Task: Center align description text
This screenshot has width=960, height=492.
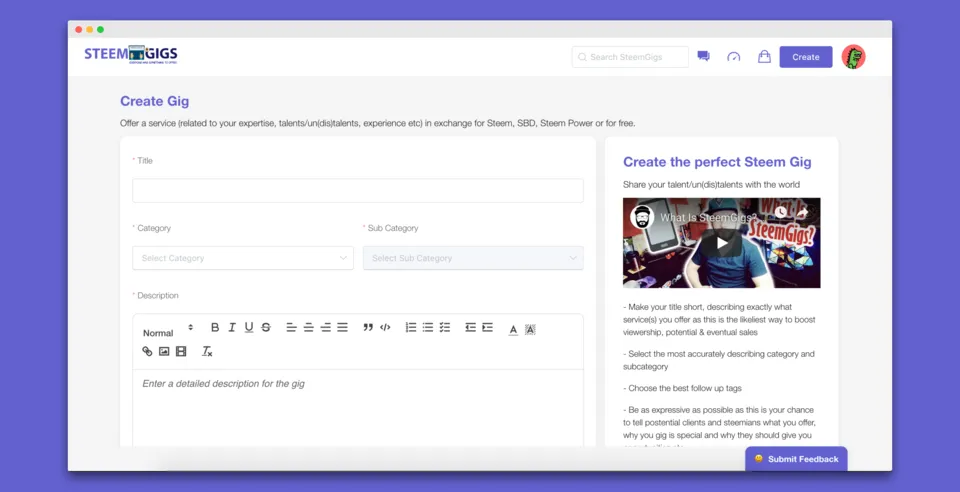Action: pos(309,327)
